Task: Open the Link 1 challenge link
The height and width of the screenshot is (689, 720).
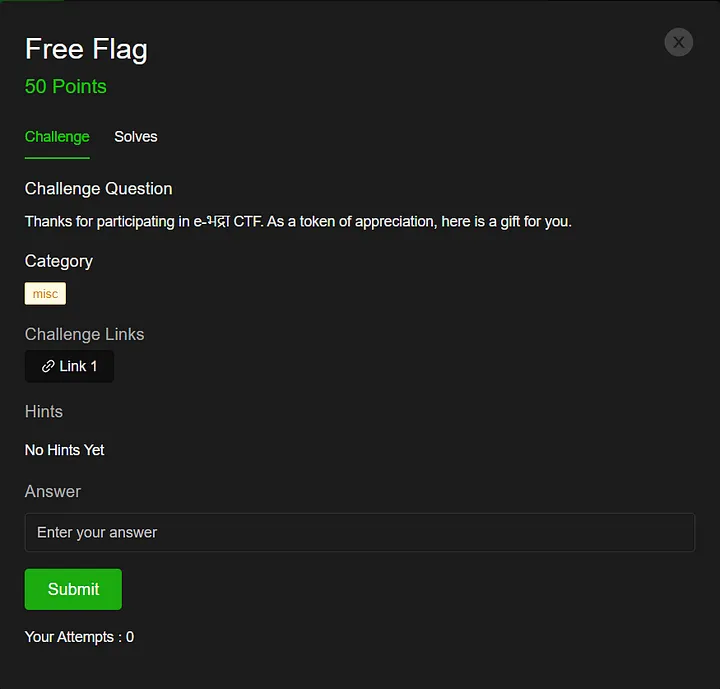Action: (70, 367)
